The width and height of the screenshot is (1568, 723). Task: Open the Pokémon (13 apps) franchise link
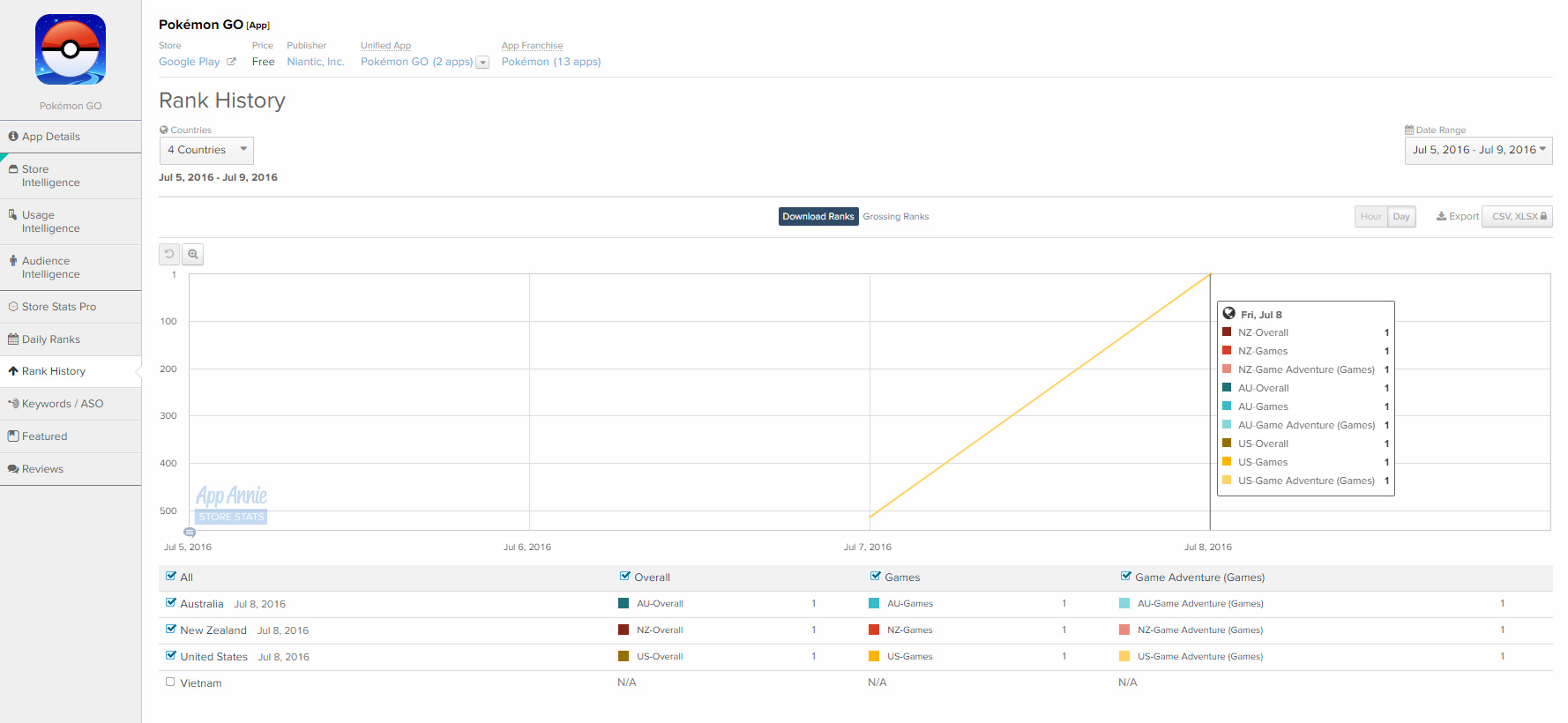[x=551, y=62]
